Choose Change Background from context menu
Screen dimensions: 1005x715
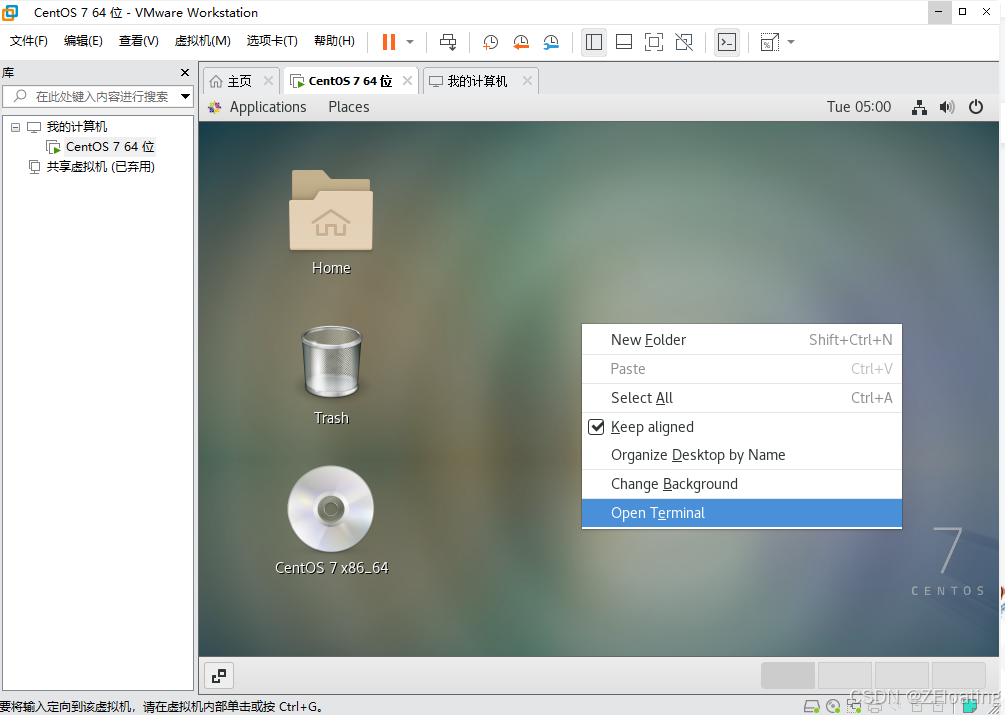742,484
